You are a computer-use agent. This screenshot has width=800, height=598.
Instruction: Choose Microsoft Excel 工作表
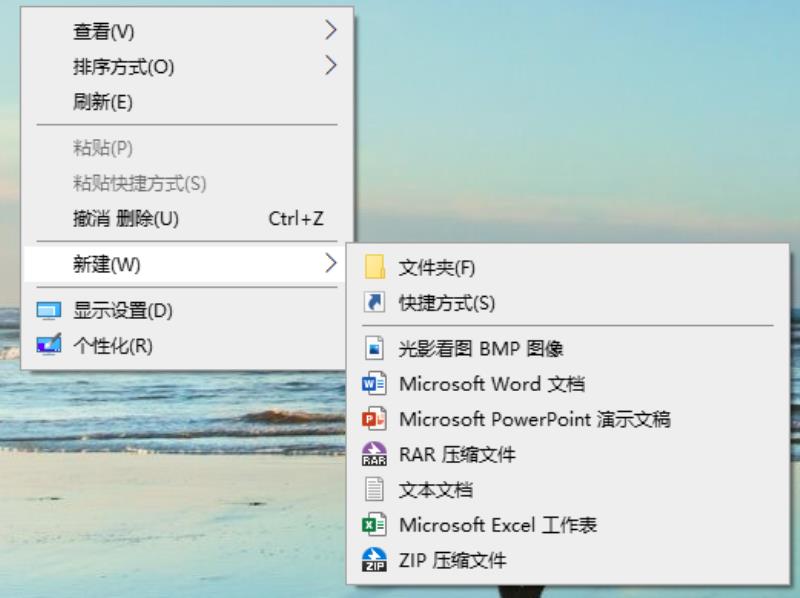[568, 525]
